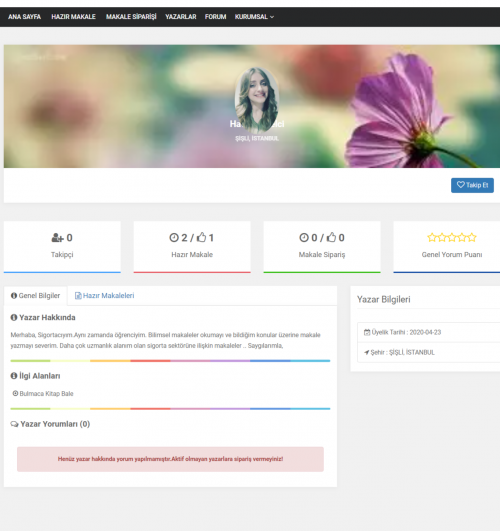The height and width of the screenshot is (531, 500).
Task: Click the clock icon beside Bulmaca Kitap Bale
Action: click(x=15, y=394)
